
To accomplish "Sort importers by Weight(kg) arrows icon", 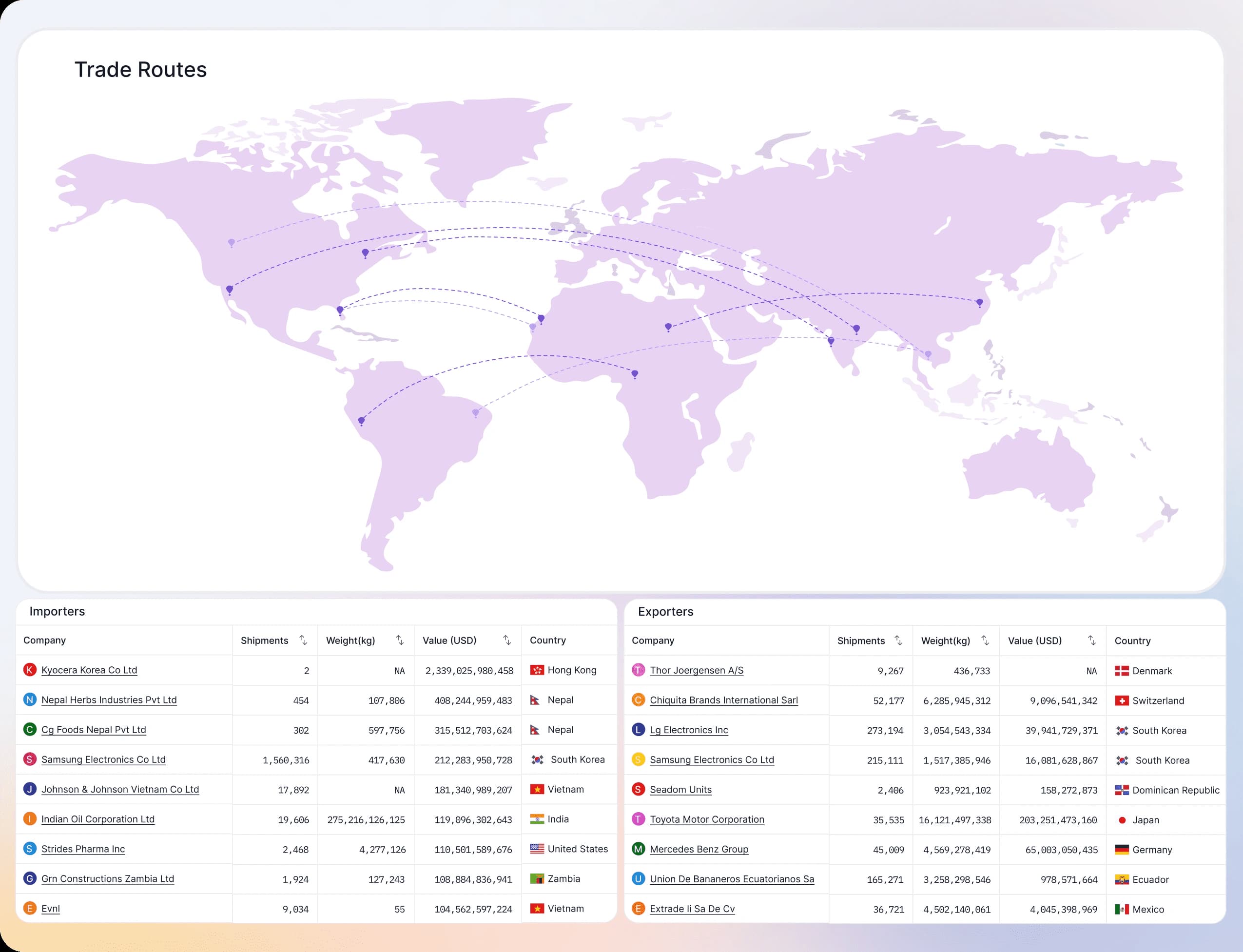I will click(399, 640).
